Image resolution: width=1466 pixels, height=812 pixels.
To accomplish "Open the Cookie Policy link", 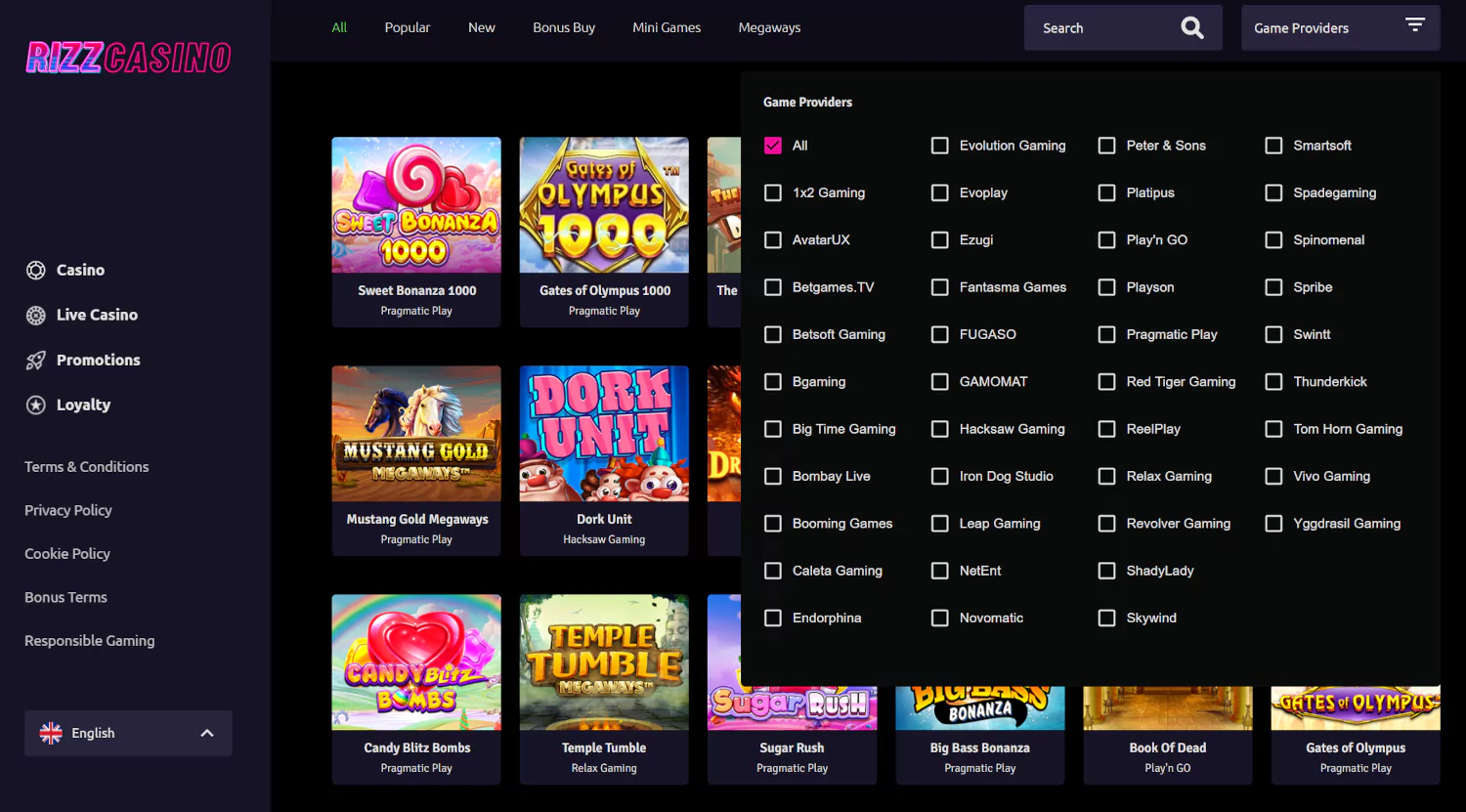I will (67, 554).
